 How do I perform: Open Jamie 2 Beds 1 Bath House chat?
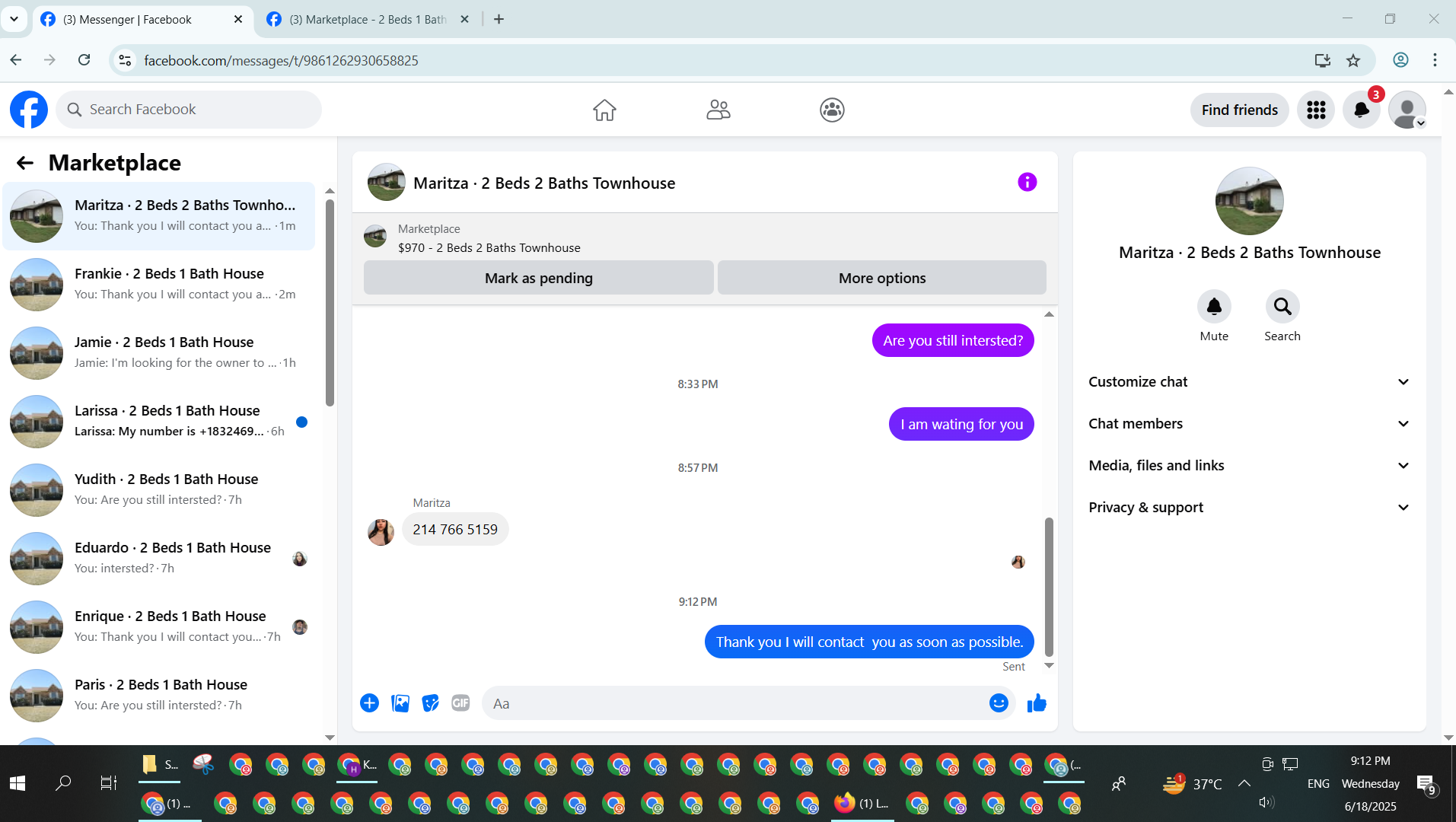(x=158, y=353)
